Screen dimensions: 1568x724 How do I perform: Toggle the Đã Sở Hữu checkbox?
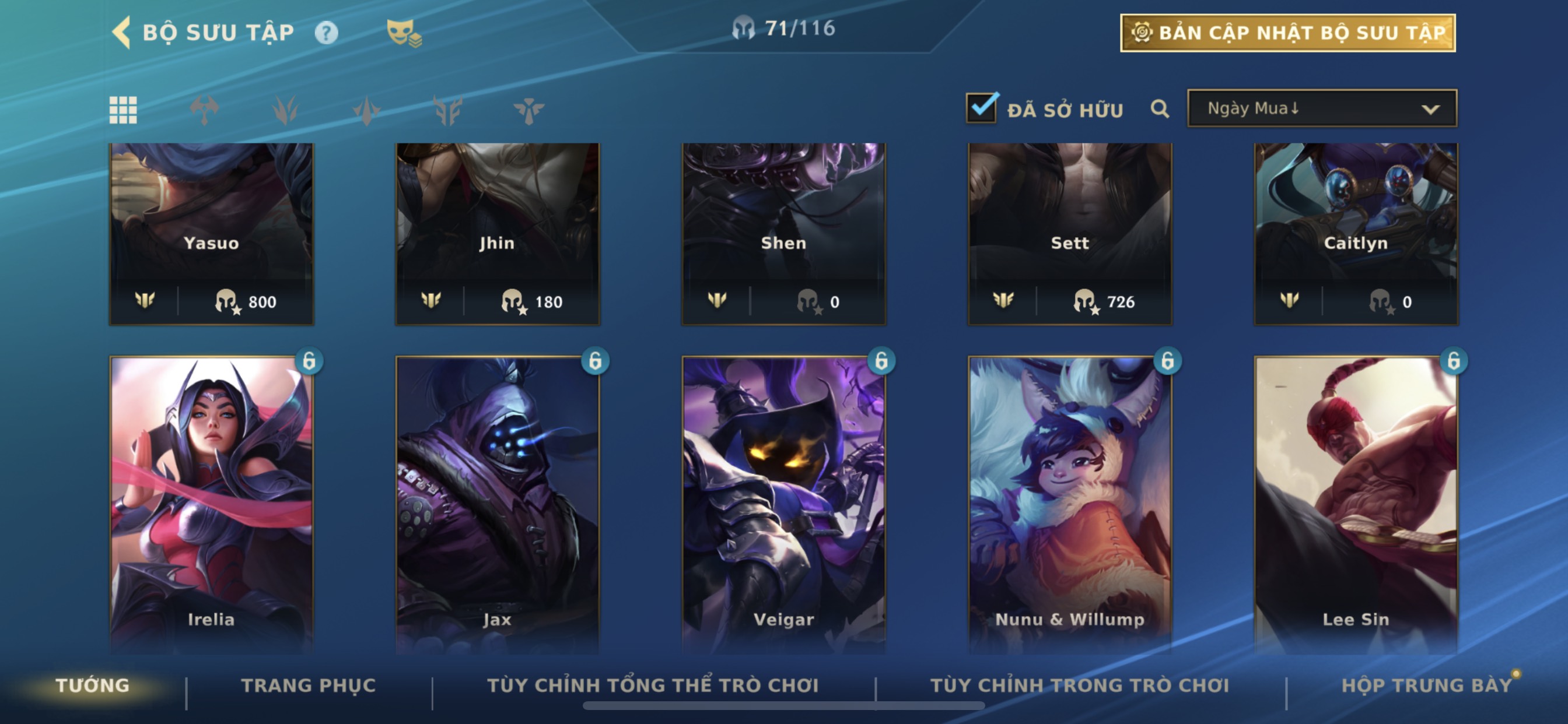pos(981,108)
